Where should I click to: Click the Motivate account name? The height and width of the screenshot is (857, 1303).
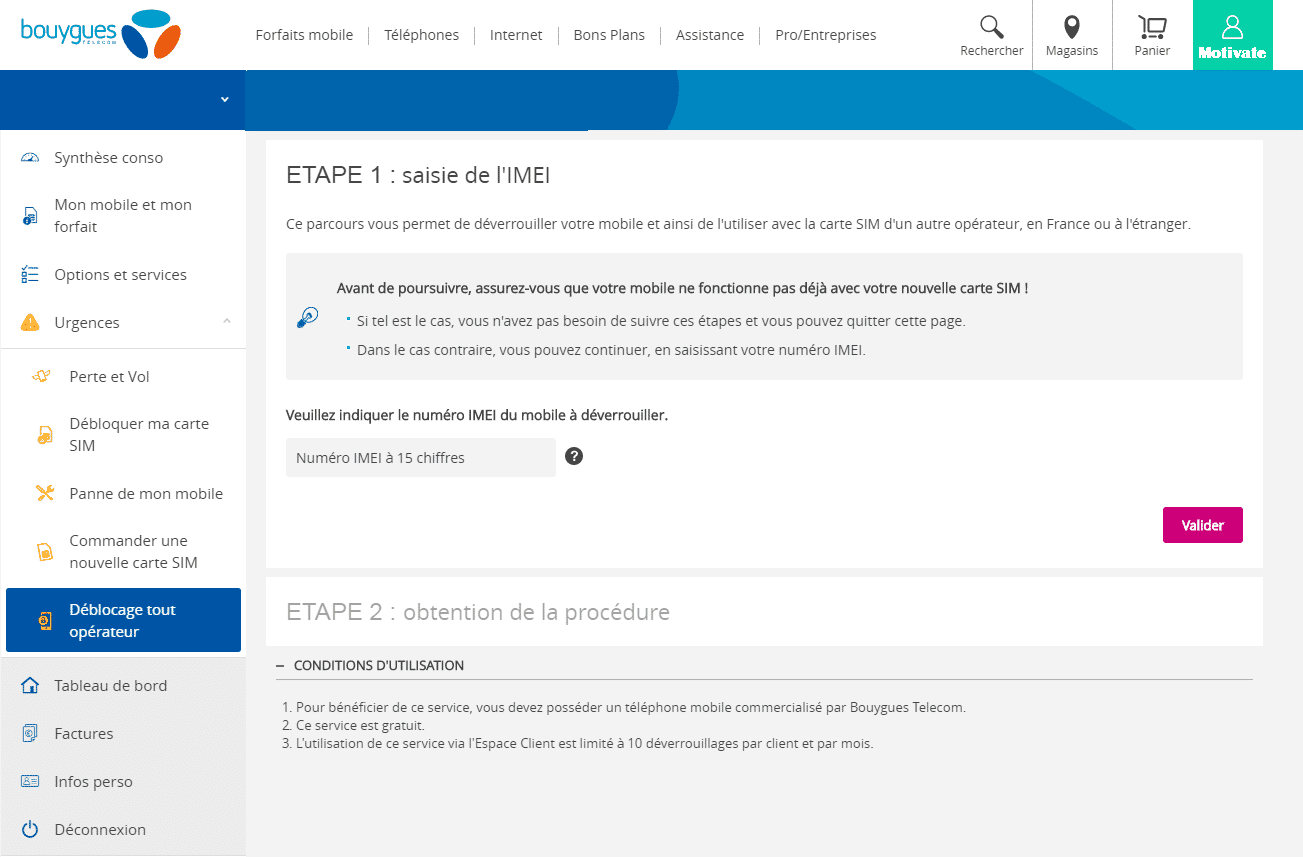1232,53
